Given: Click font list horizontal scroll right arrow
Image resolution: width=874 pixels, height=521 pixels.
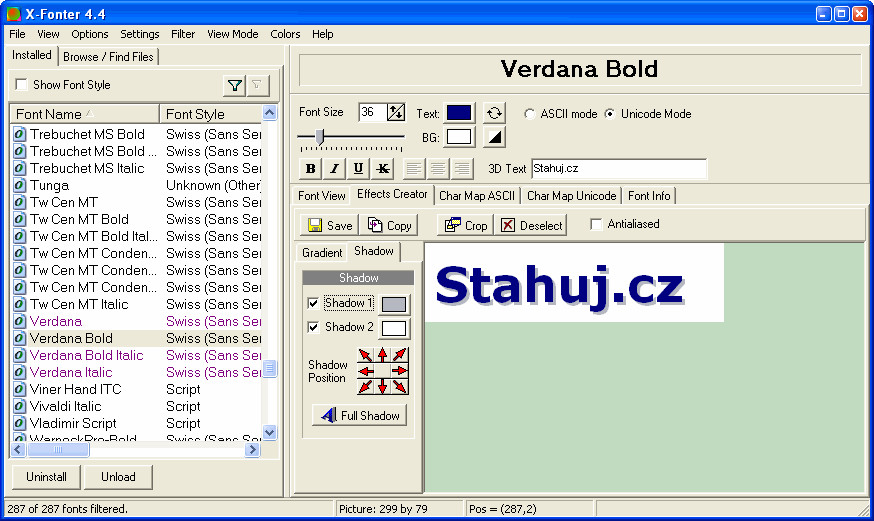Looking at the screenshot, I should [x=253, y=449].
